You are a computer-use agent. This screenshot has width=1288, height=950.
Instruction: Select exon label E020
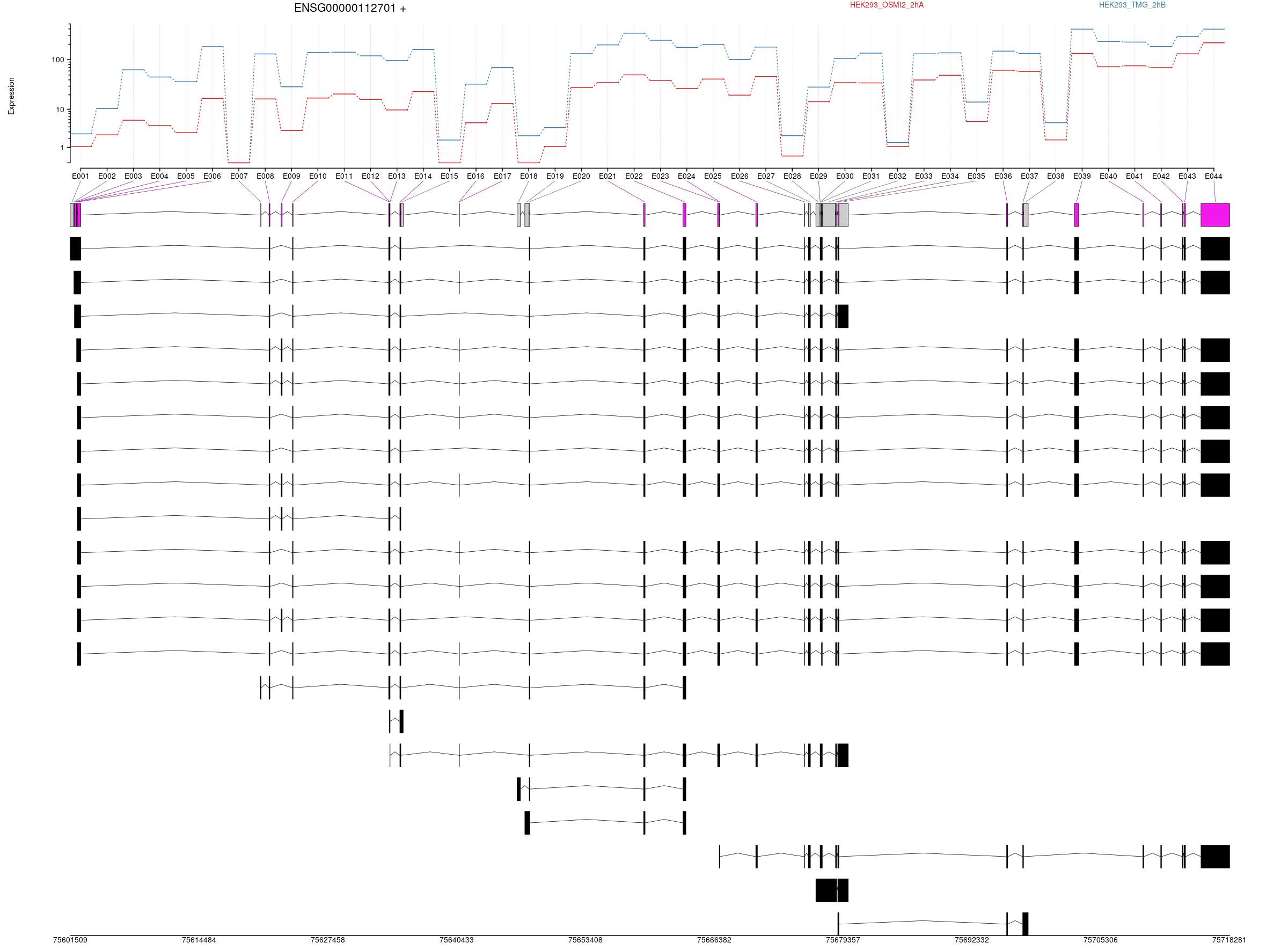581,177
